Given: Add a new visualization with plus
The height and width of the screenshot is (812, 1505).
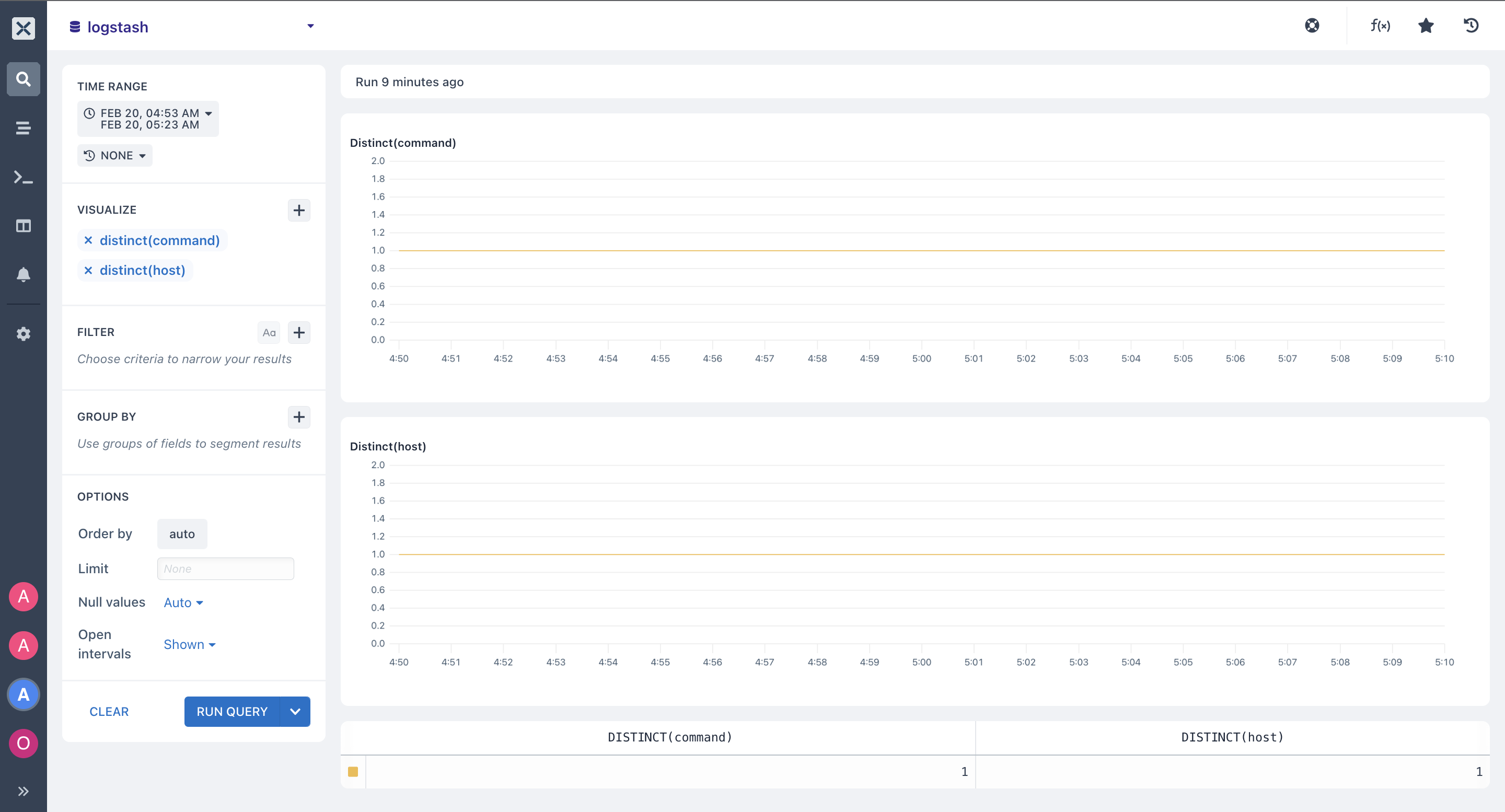Looking at the screenshot, I should tap(299, 210).
